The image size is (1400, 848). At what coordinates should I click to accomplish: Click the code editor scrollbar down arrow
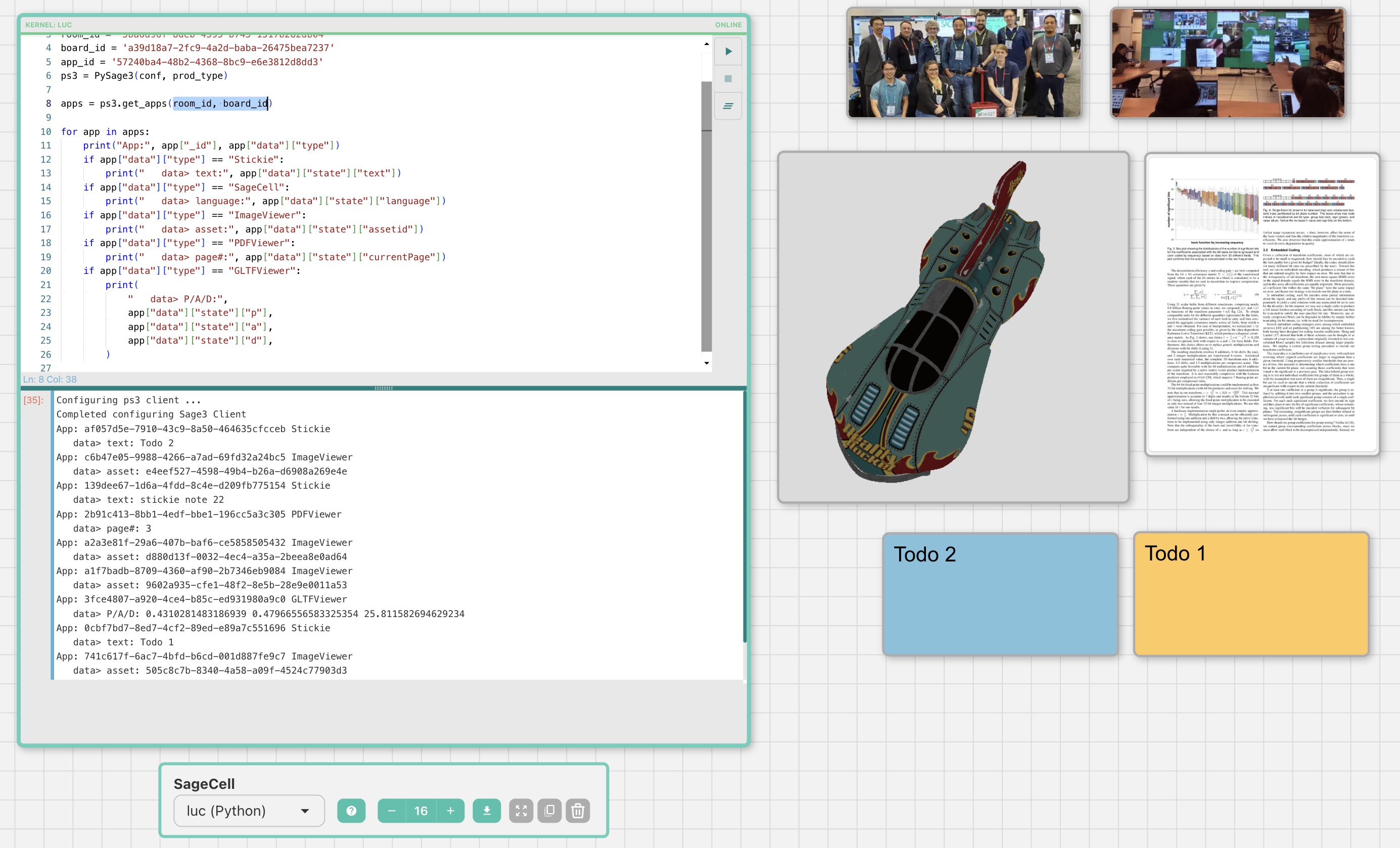tap(706, 363)
